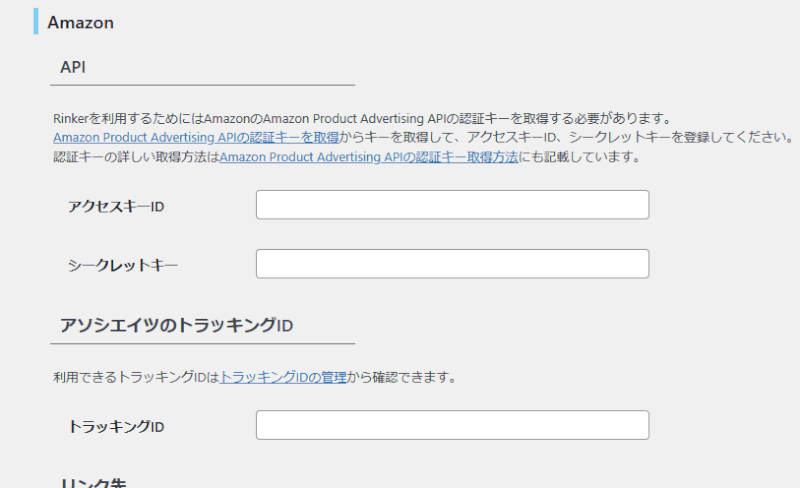Click the シークレットキー label
800x488 pixels.
[123, 265]
